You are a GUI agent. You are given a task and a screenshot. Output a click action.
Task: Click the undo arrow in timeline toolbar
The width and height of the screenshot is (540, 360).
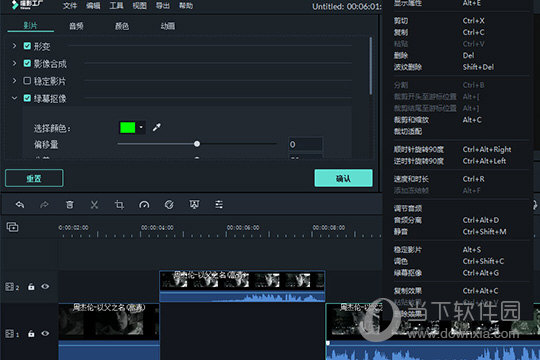(x=20, y=205)
